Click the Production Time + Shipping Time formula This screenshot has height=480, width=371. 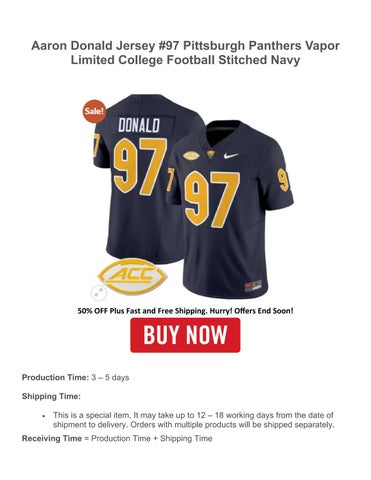coord(152,438)
